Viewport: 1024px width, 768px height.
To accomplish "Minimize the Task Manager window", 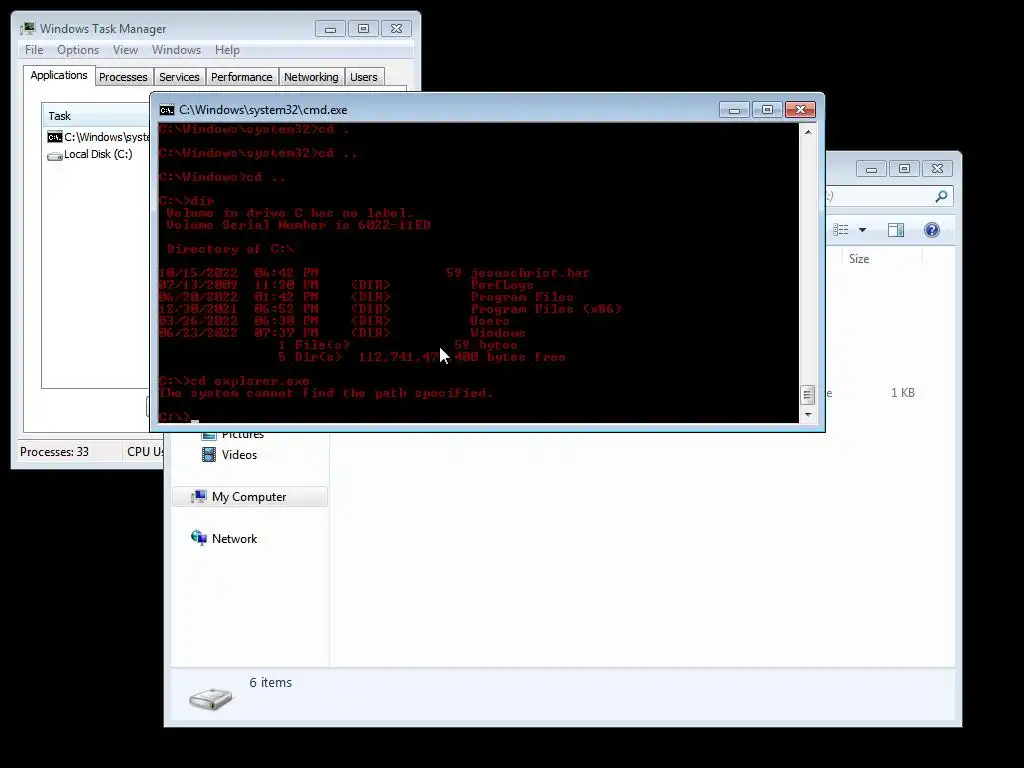I will pyautogui.click(x=330, y=29).
